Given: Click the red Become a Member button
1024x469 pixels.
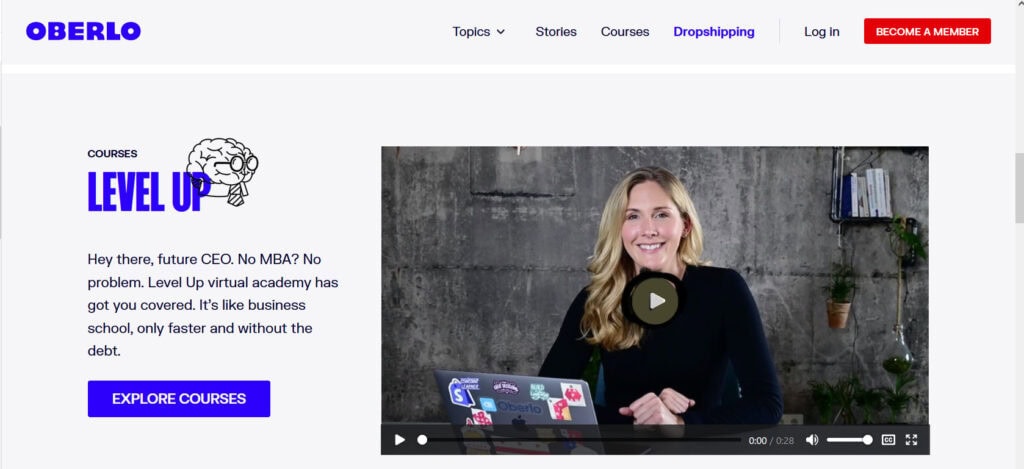Looking at the screenshot, I should [927, 31].
